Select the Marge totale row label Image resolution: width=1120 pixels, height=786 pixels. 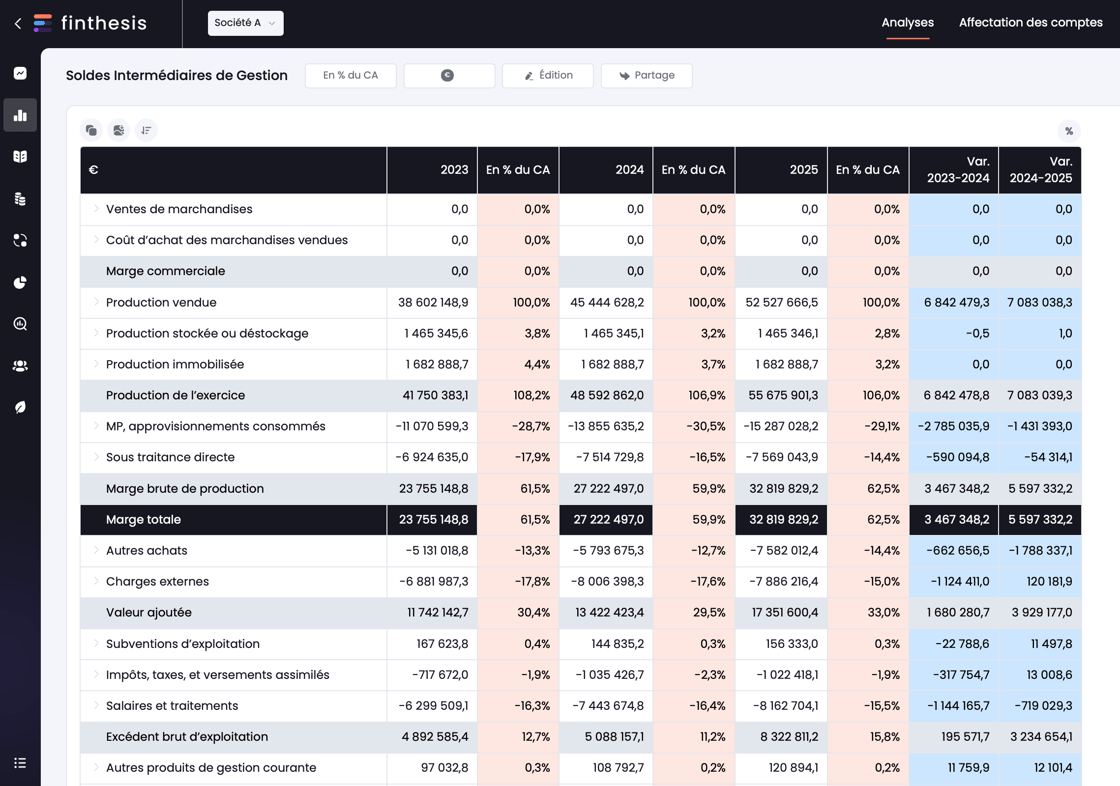click(x=144, y=519)
